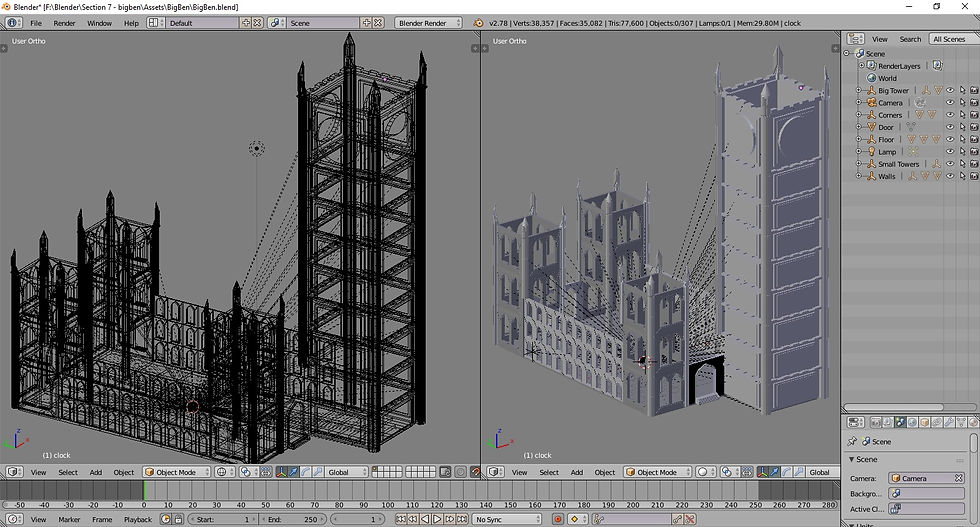
Task: Click the Properties editor type icon
Action: coord(854,423)
